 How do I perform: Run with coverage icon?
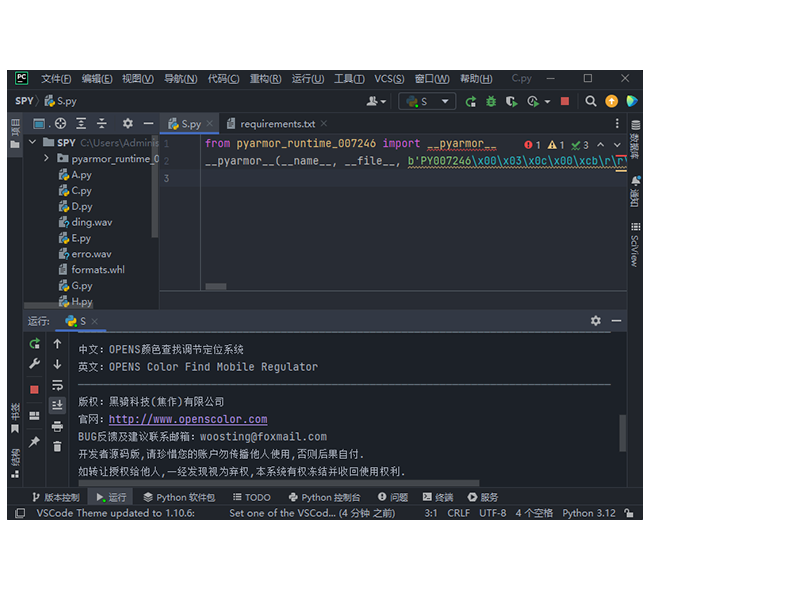(511, 102)
